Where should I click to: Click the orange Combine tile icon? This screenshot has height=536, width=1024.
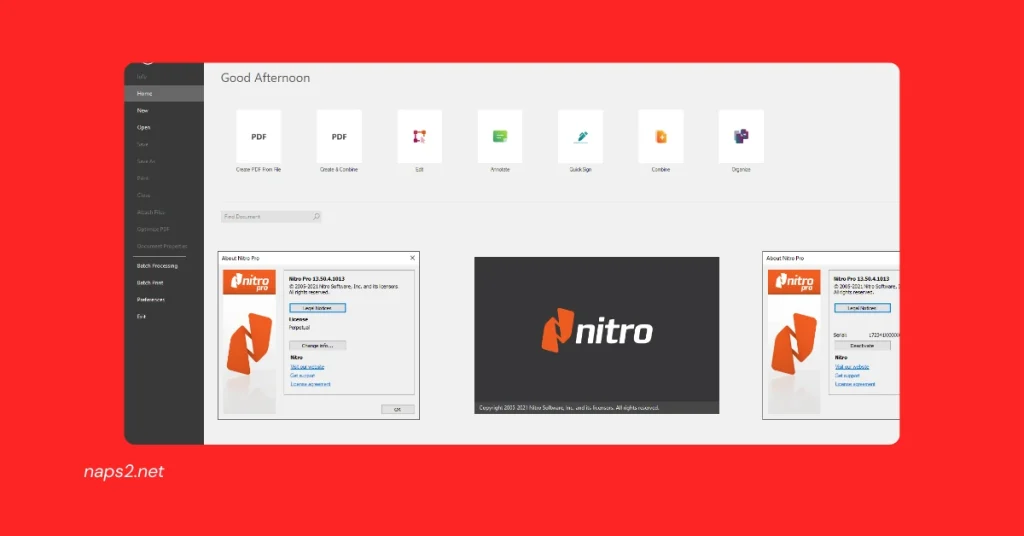660,137
